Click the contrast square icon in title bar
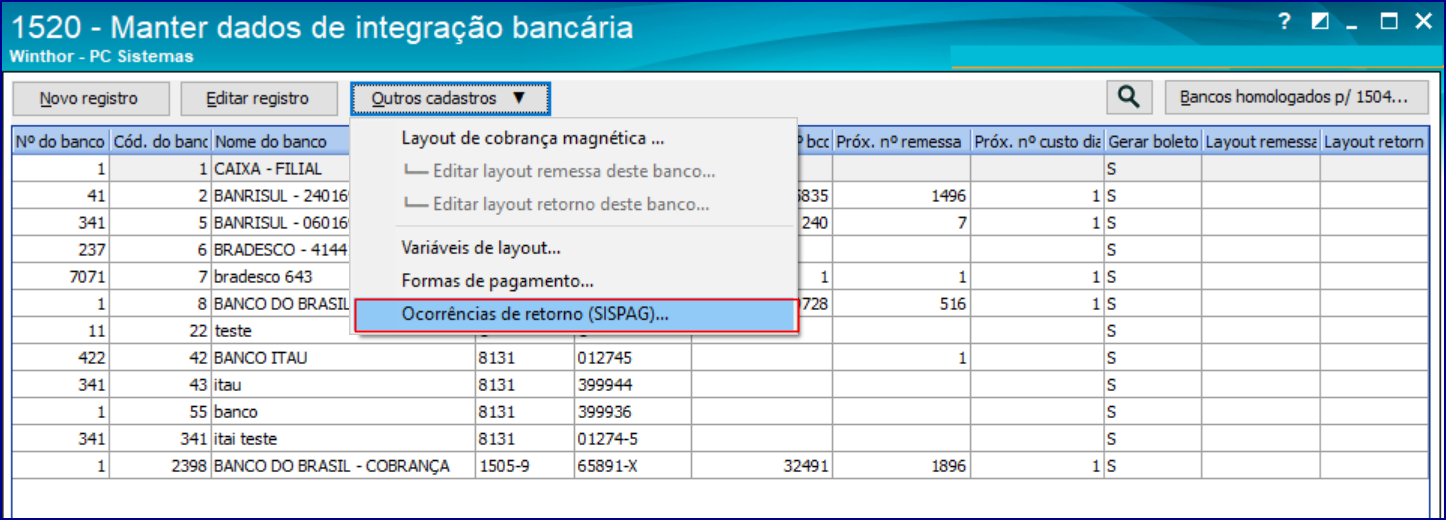This screenshot has height=520, width=1446. [x=1320, y=21]
